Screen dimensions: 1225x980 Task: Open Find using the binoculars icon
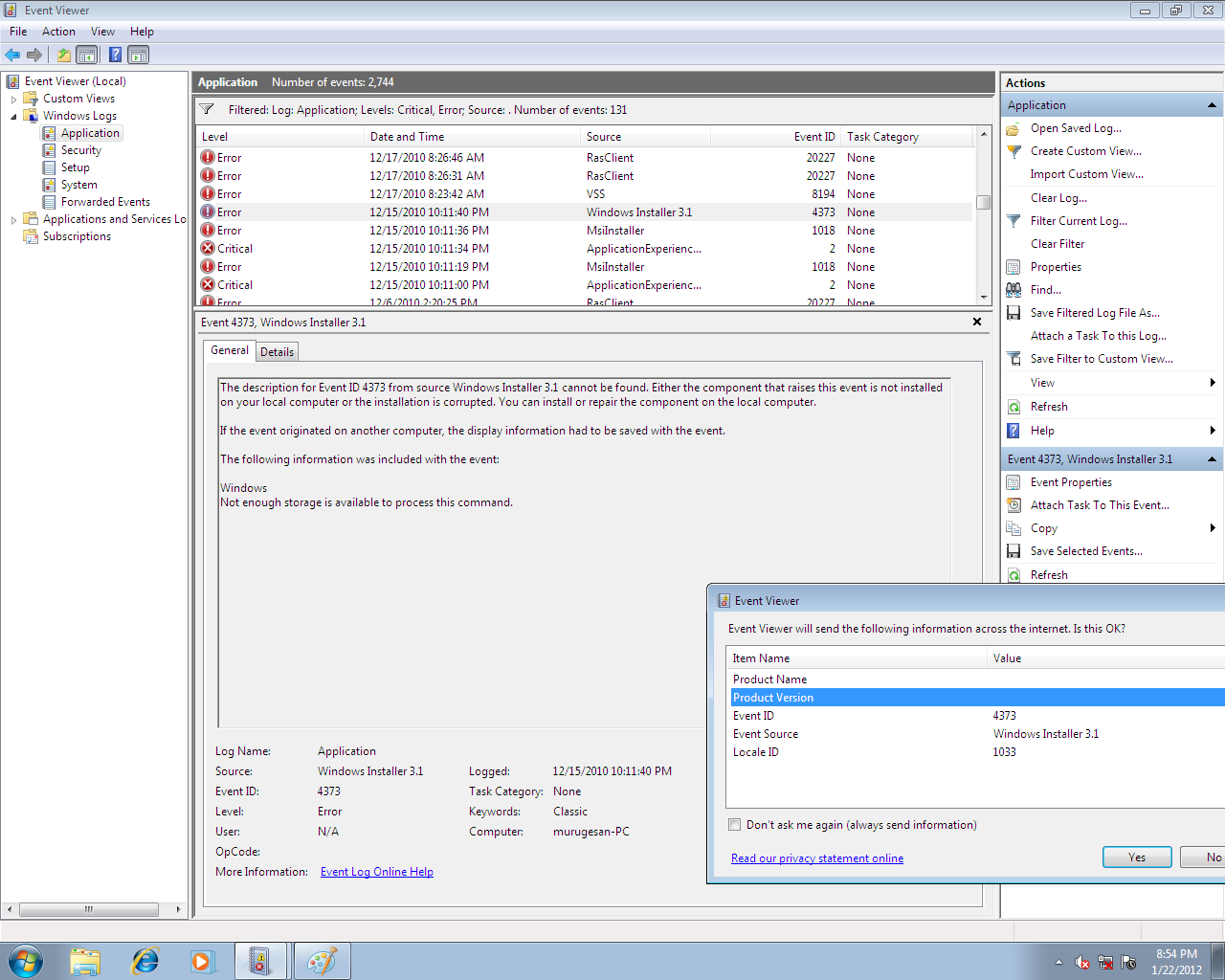[1013, 289]
